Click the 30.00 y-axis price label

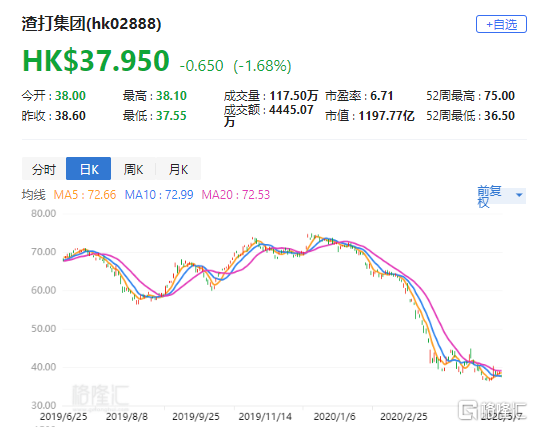pos(44,406)
